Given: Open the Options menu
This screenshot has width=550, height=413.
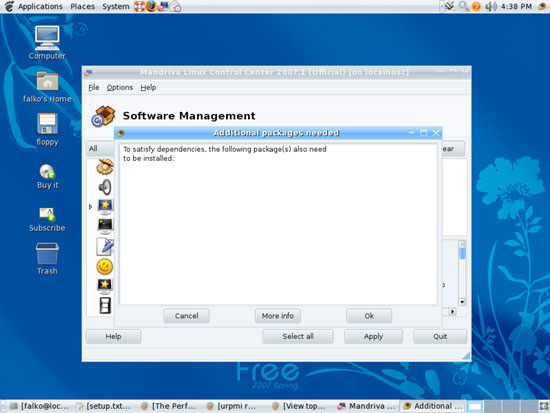Looking at the screenshot, I should pos(120,87).
